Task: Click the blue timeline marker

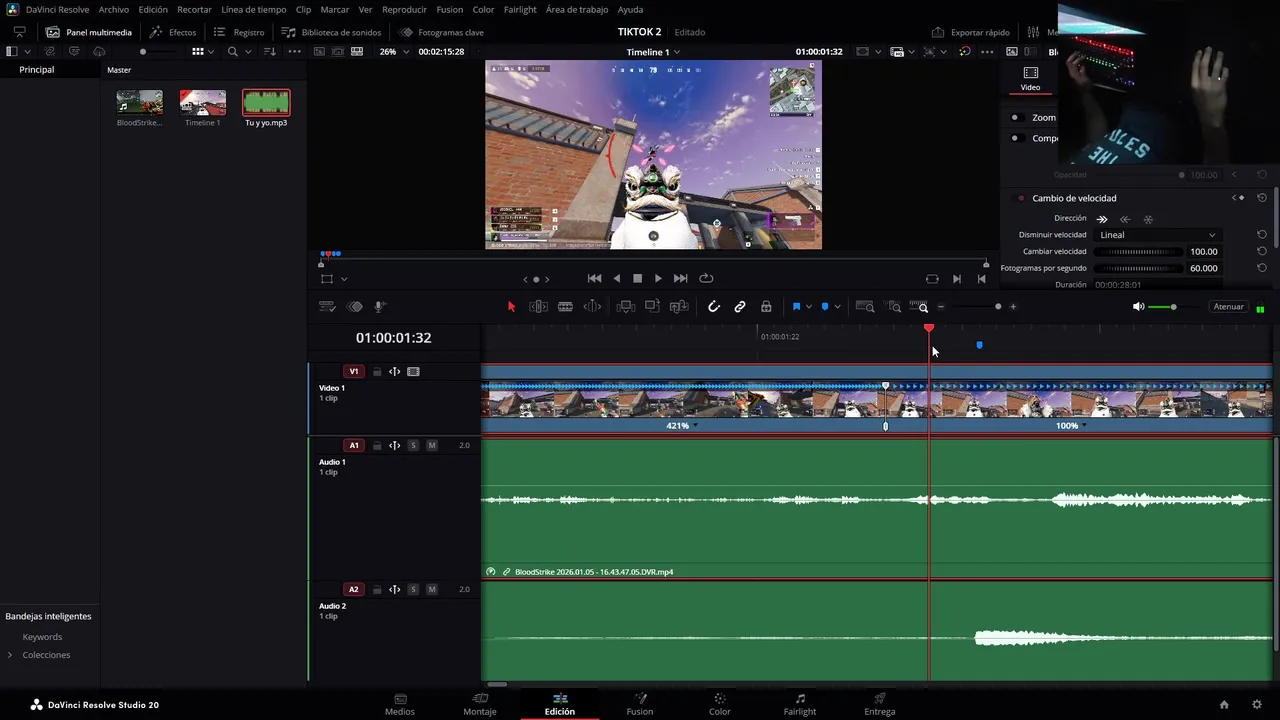Action: [979, 345]
